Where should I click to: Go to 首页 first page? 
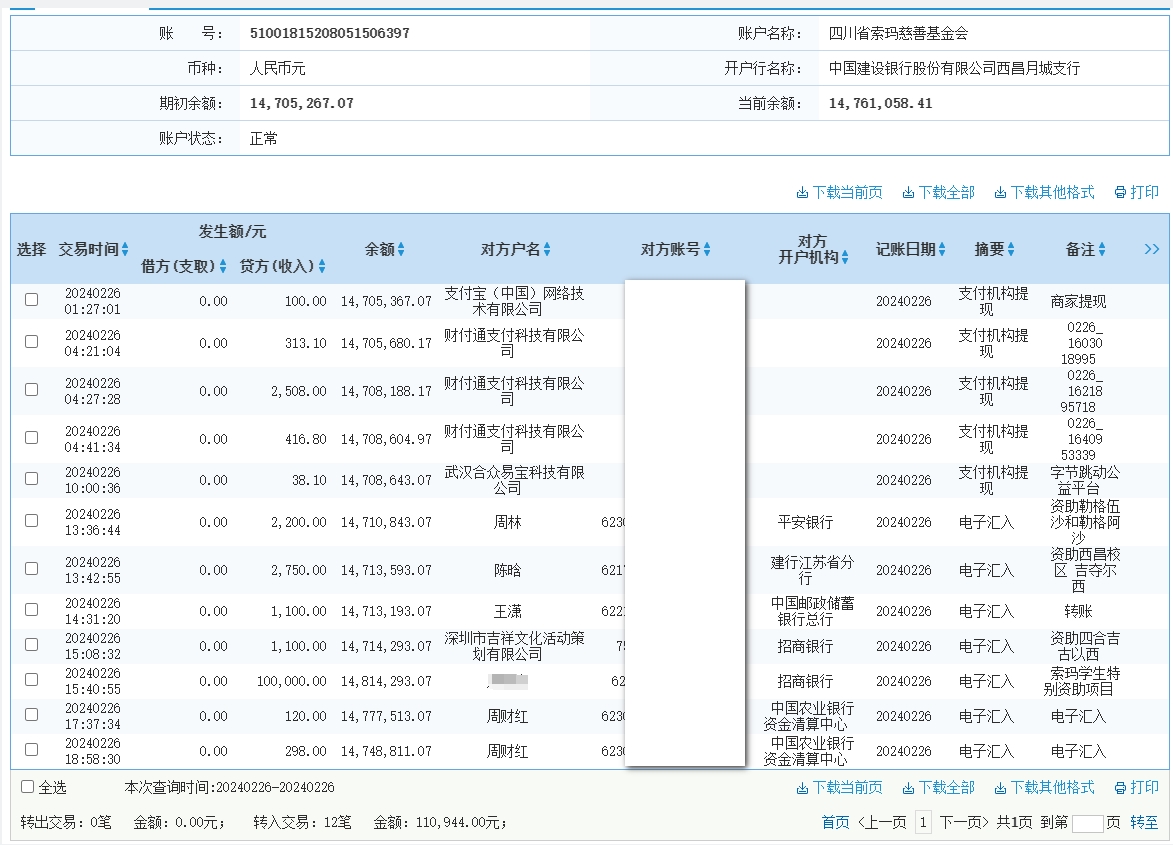(836, 823)
